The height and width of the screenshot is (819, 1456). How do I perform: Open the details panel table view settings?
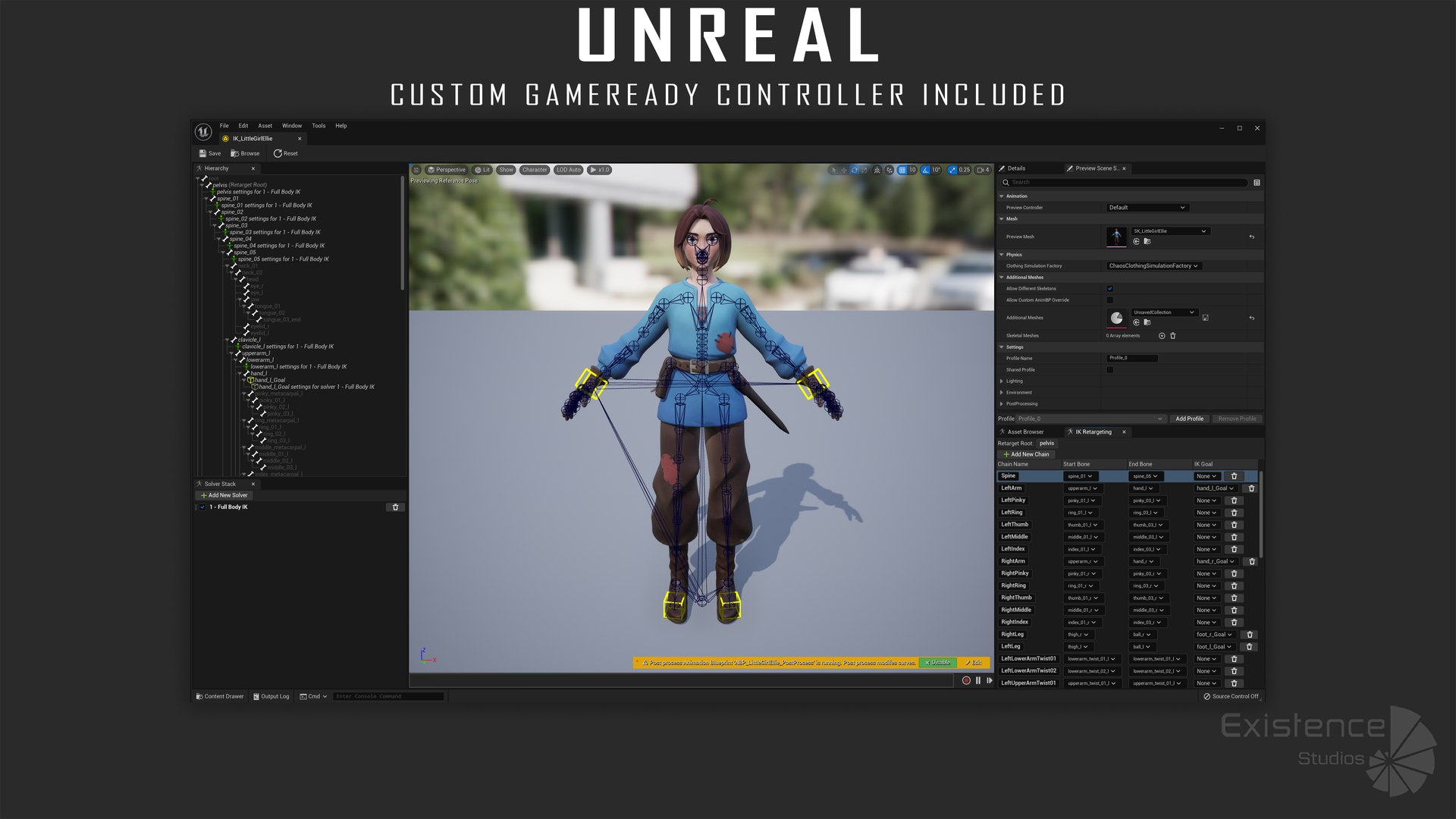1257,182
